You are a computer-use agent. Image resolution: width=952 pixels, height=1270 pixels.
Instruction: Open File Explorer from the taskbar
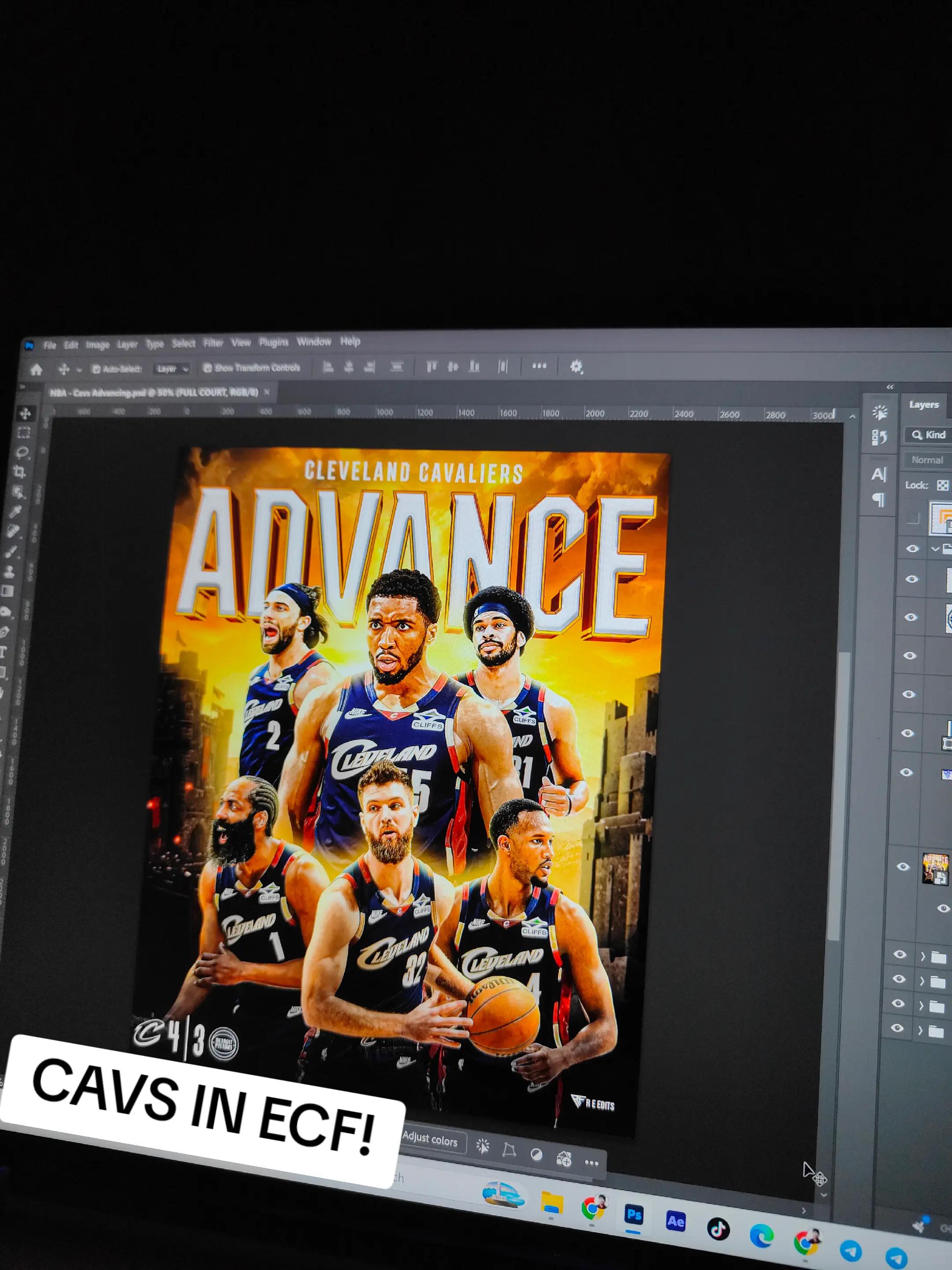pyautogui.click(x=551, y=1202)
